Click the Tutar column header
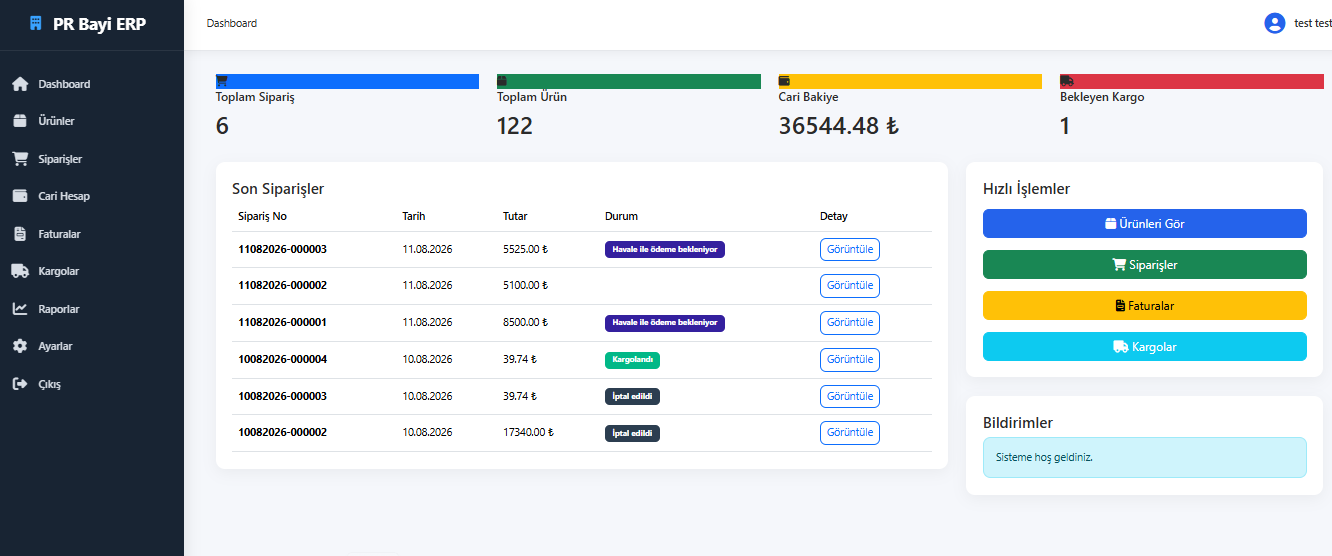The width and height of the screenshot is (1332, 556). tap(515, 216)
